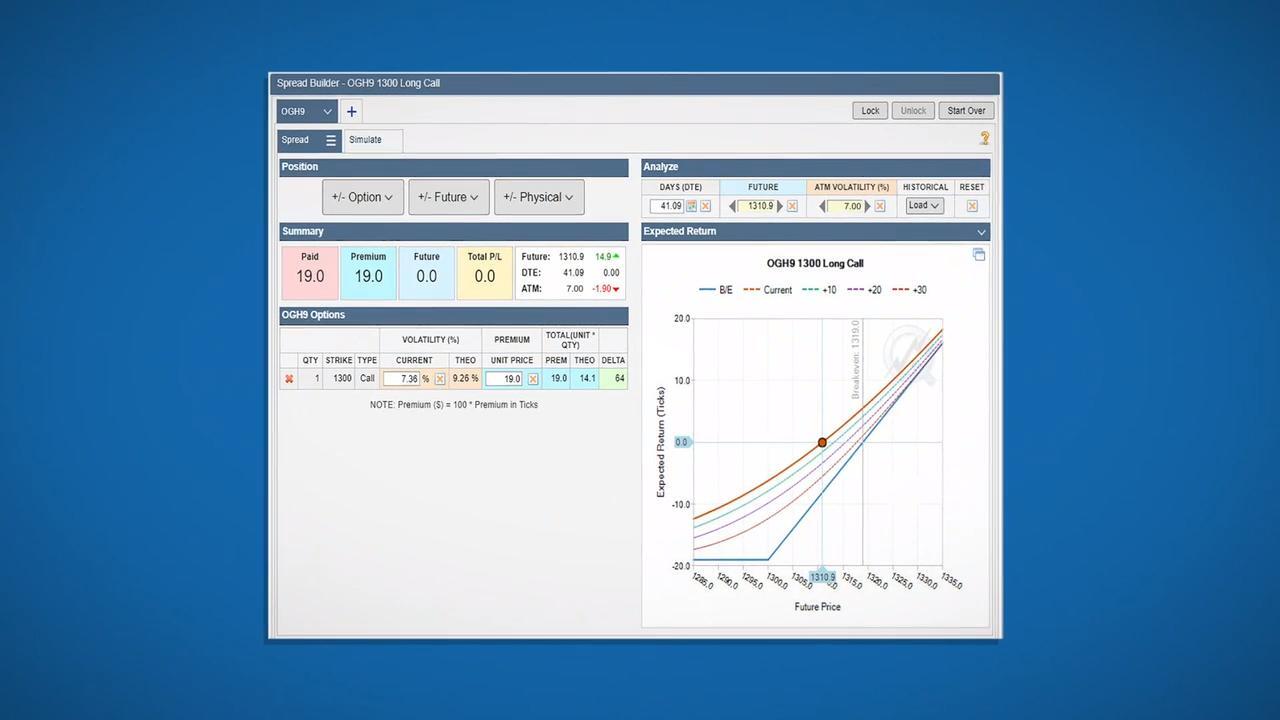The image size is (1280, 720).
Task: Open the +/- Option dropdown
Action: 363,197
